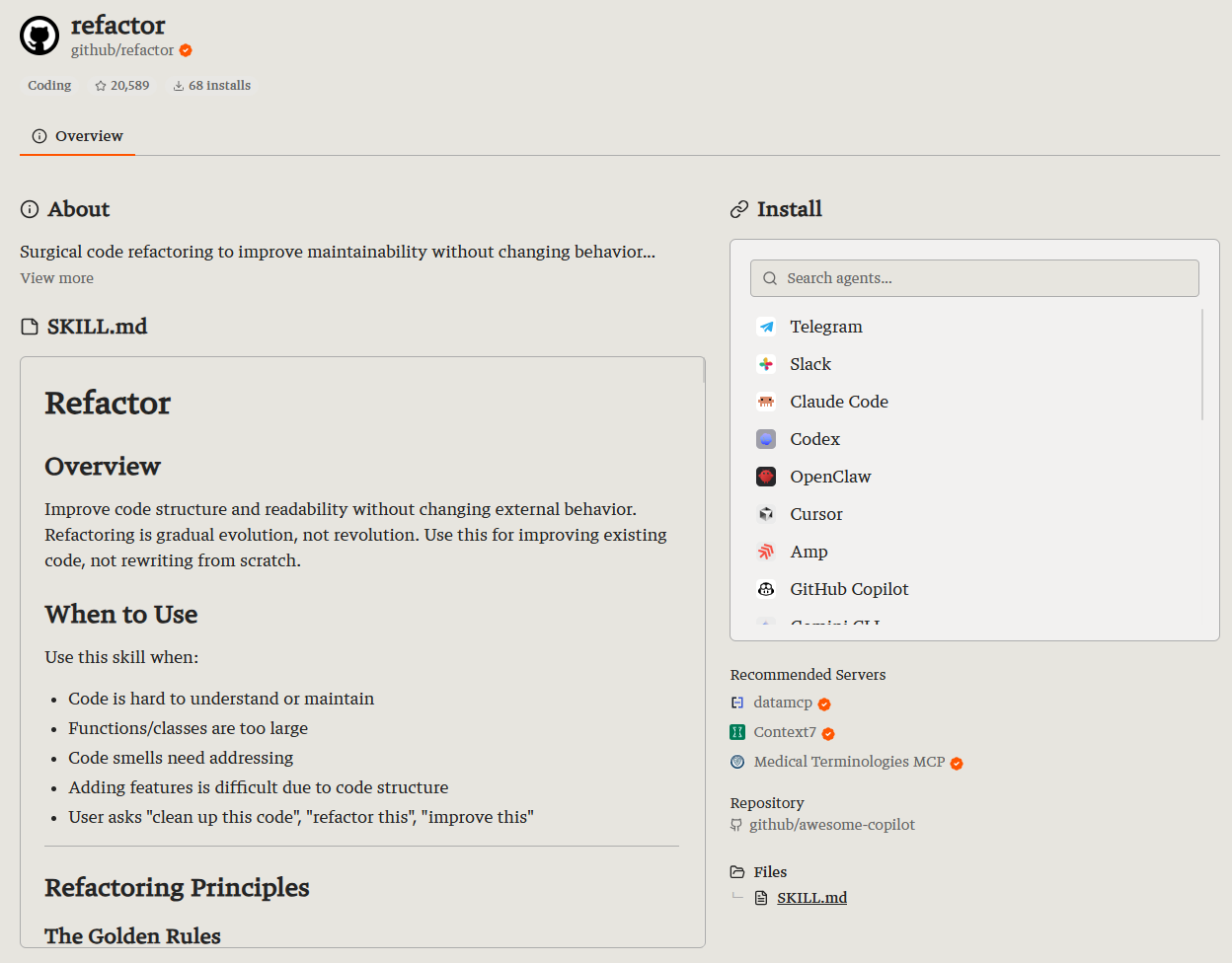Click the Search agents input field

974,278
